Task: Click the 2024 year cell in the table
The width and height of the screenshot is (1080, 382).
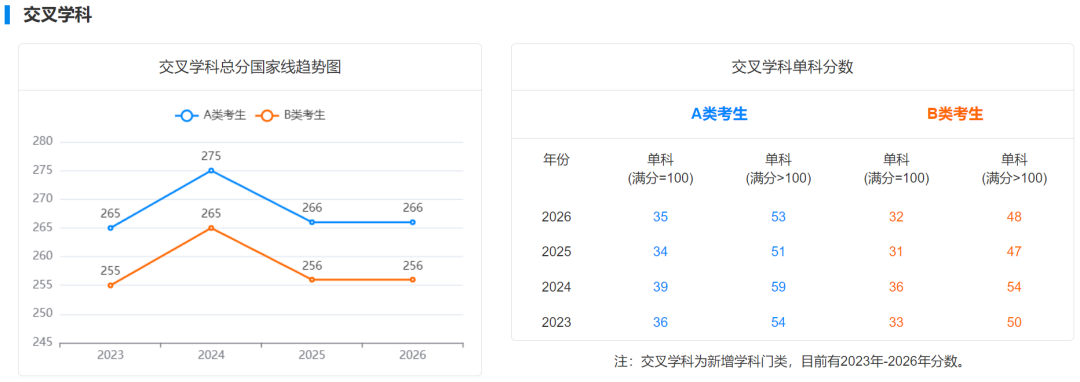Action: (x=557, y=287)
